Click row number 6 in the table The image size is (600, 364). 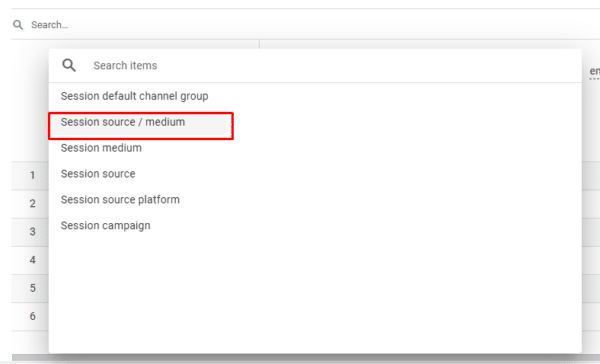tap(33, 316)
